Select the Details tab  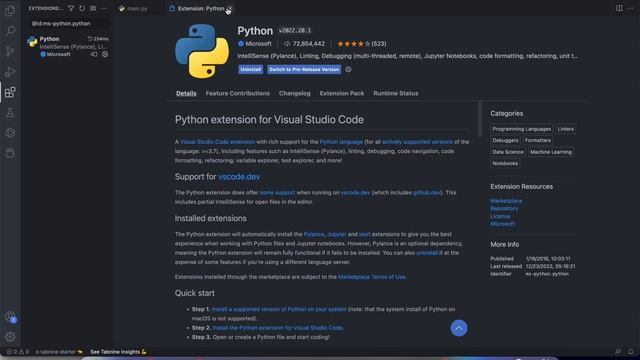[x=186, y=93]
